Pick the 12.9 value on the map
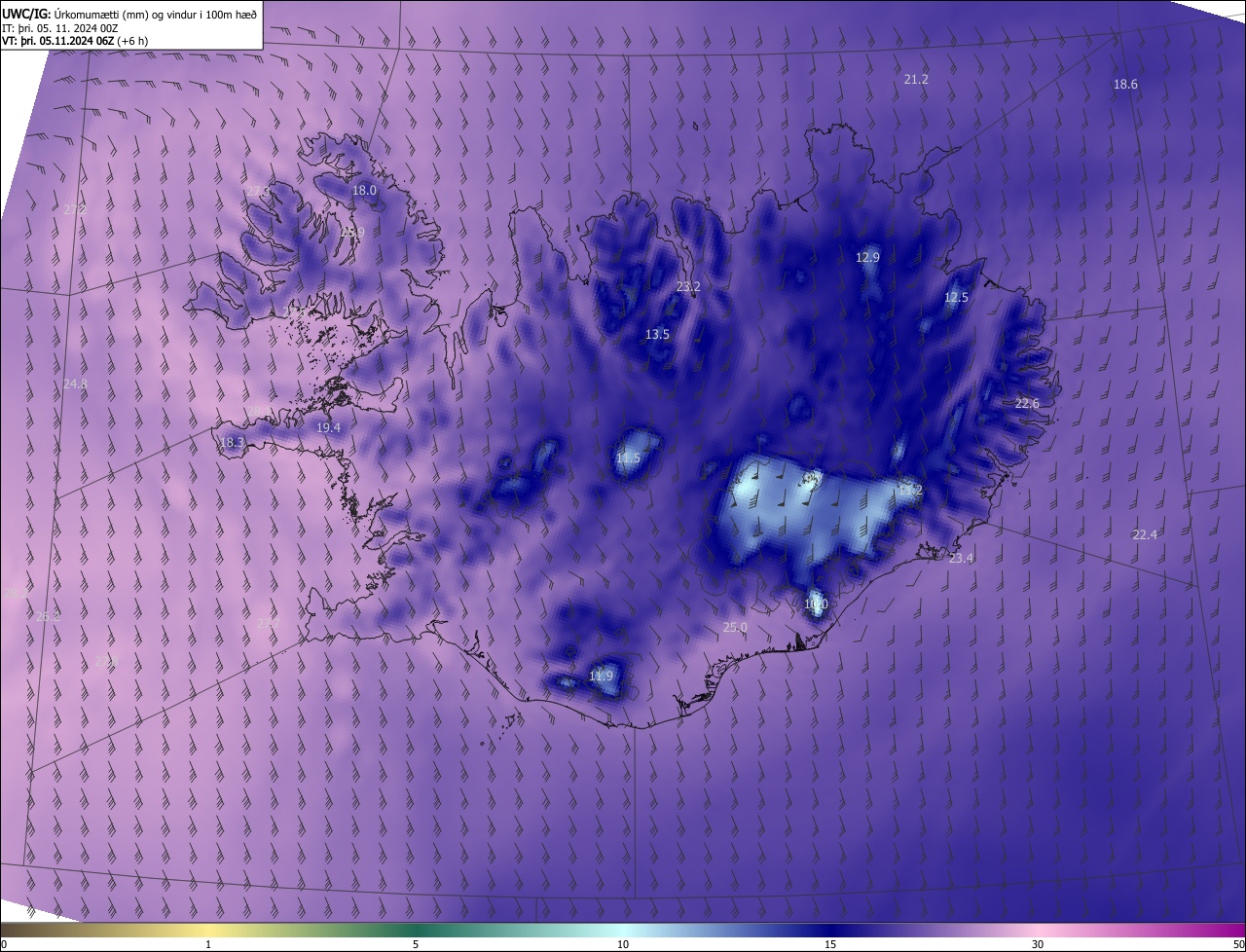 [867, 258]
